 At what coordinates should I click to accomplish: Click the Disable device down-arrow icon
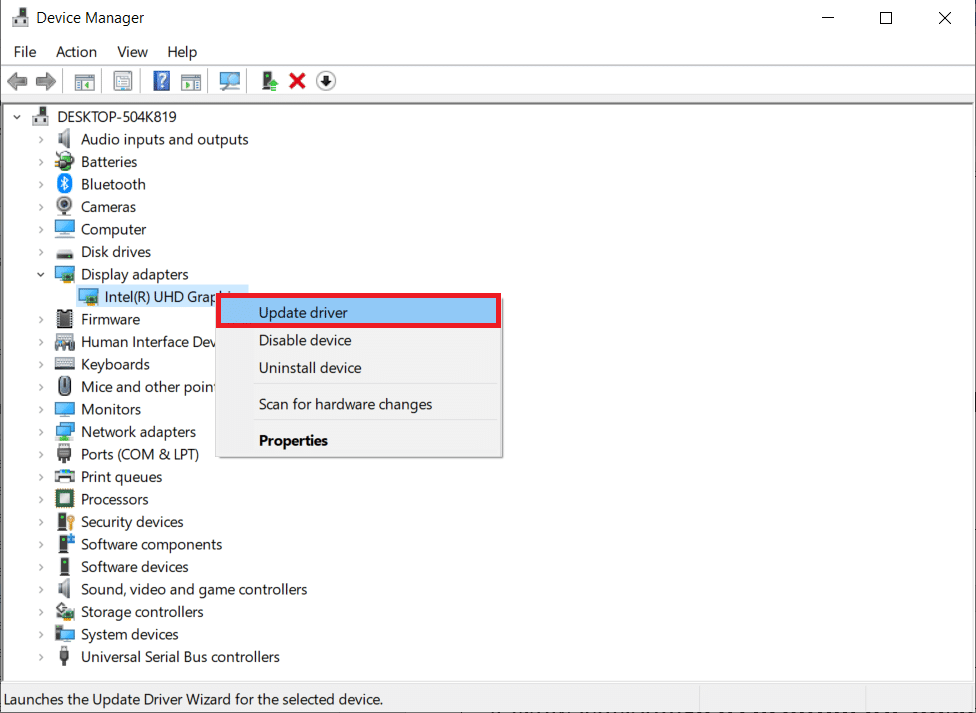pyautogui.click(x=326, y=81)
